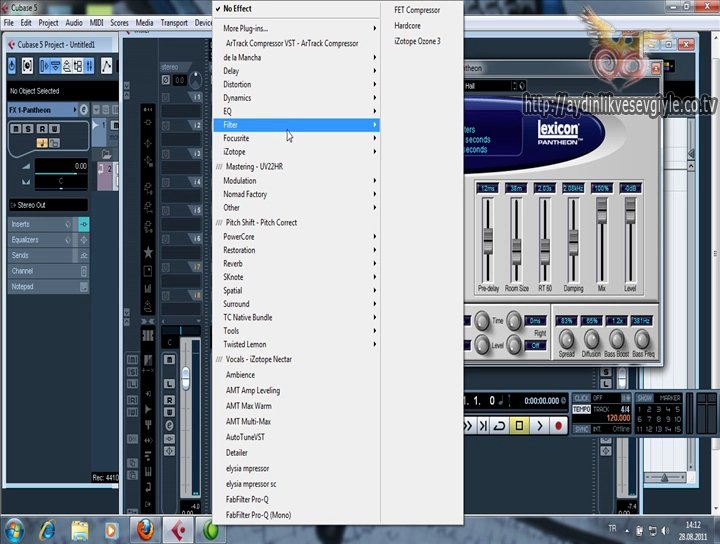The height and width of the screenshot is (544, 720).
Task: Toggle the TEMPO track button on the transport
Action: 581,409
